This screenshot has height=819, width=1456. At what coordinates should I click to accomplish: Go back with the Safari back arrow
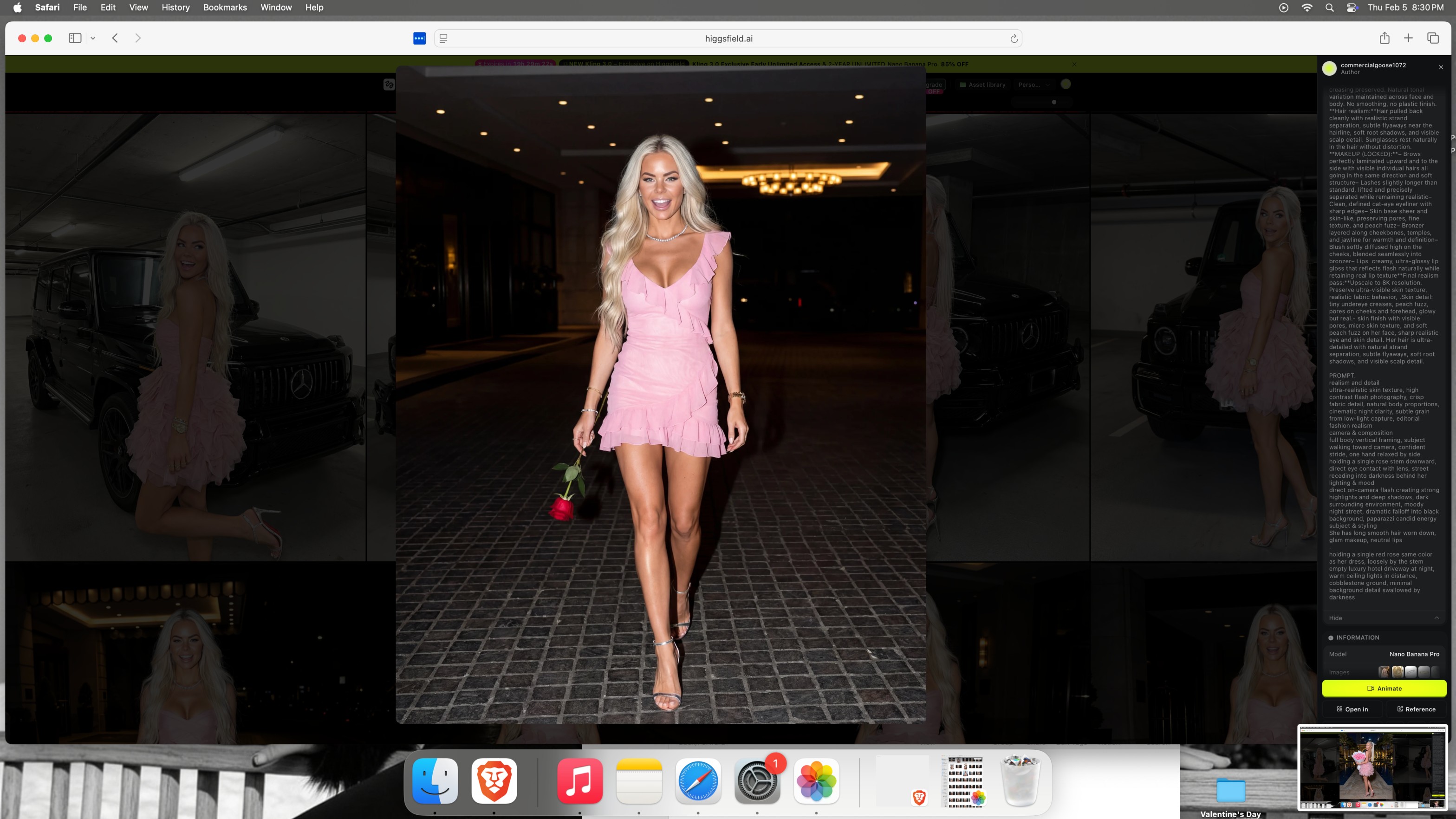click(x=115, y=38)
